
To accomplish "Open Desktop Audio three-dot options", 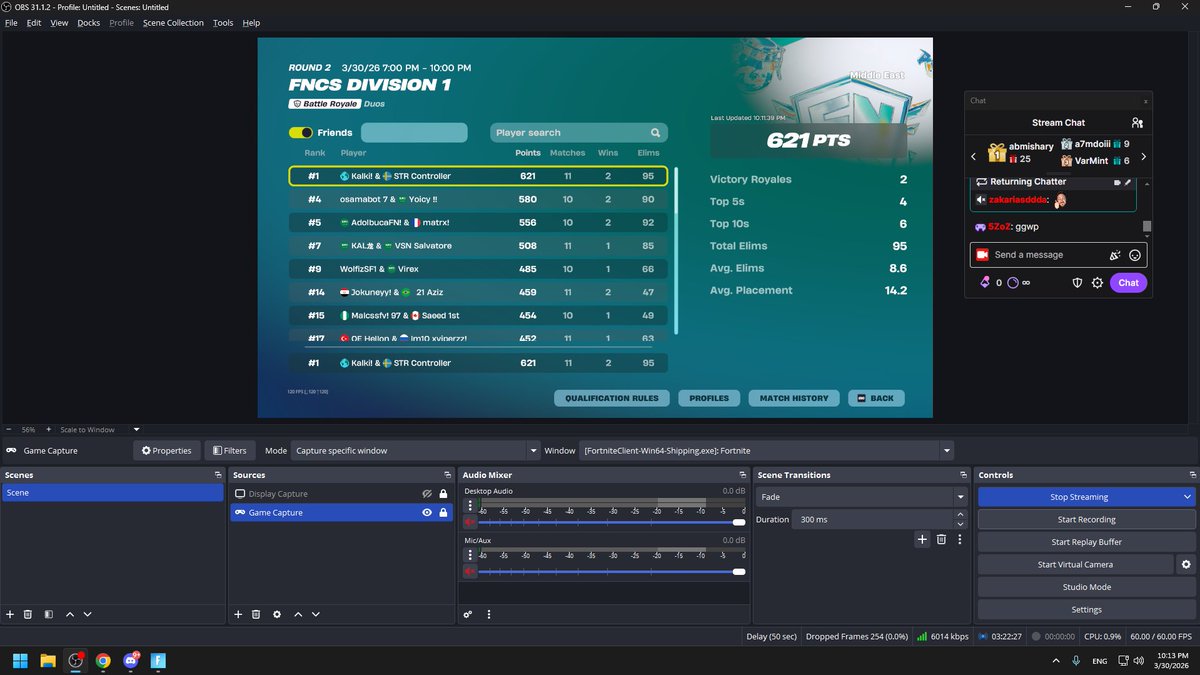I will coord(470,506).
